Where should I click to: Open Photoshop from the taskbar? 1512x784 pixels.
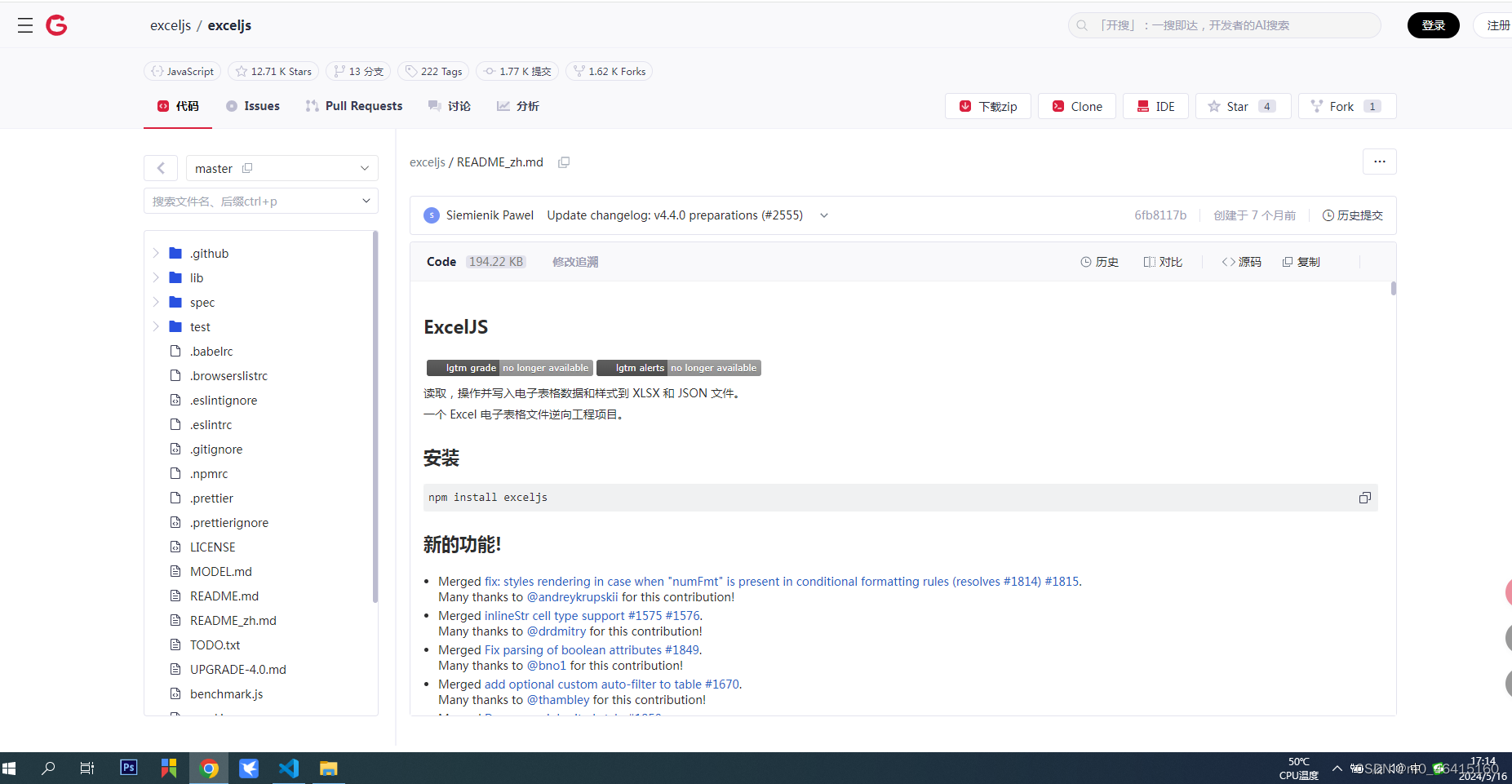(x=128, y=768)
